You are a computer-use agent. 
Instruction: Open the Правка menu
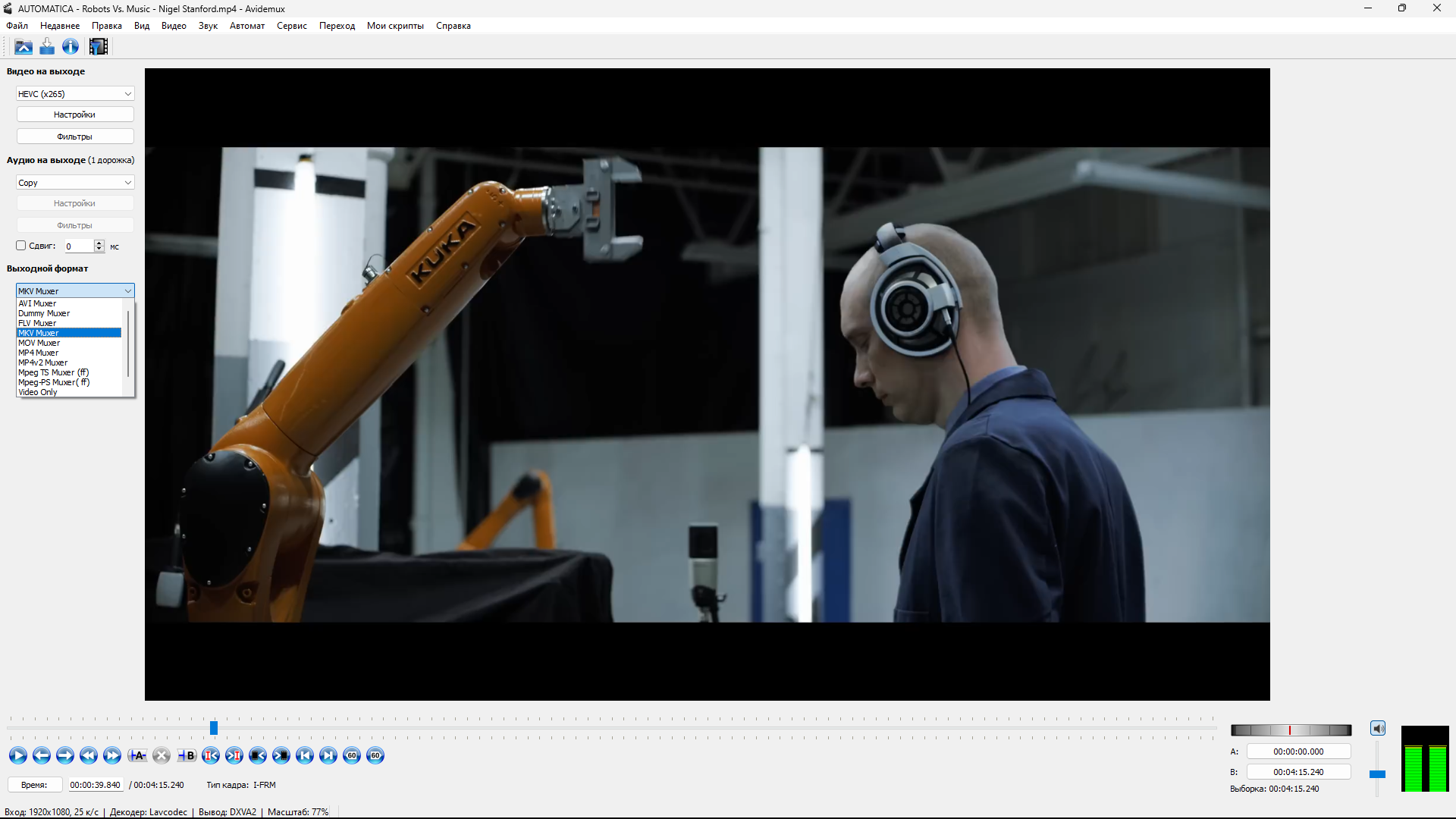coord(107,26)
